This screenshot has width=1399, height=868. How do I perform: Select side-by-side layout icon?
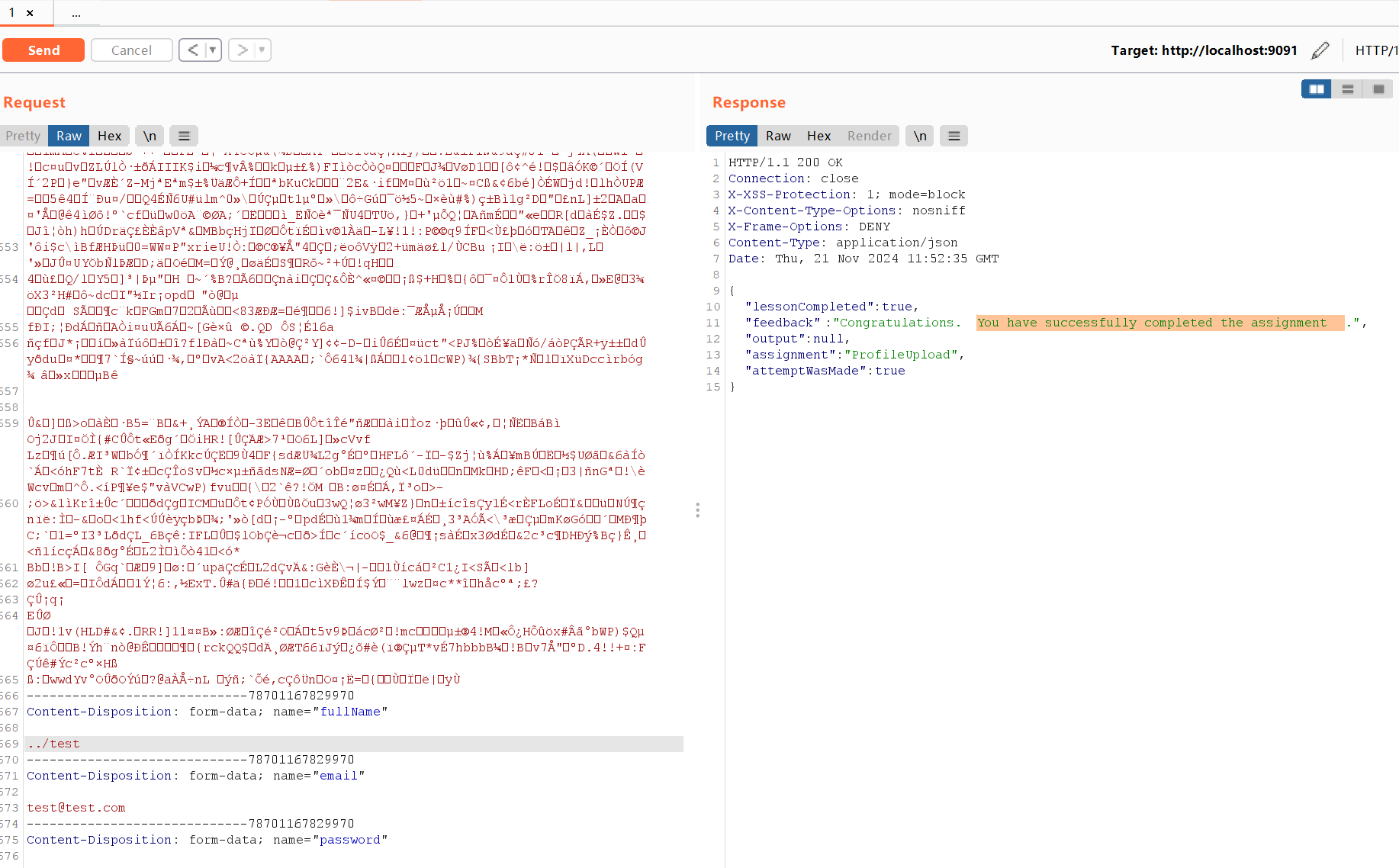[1317, 89]
